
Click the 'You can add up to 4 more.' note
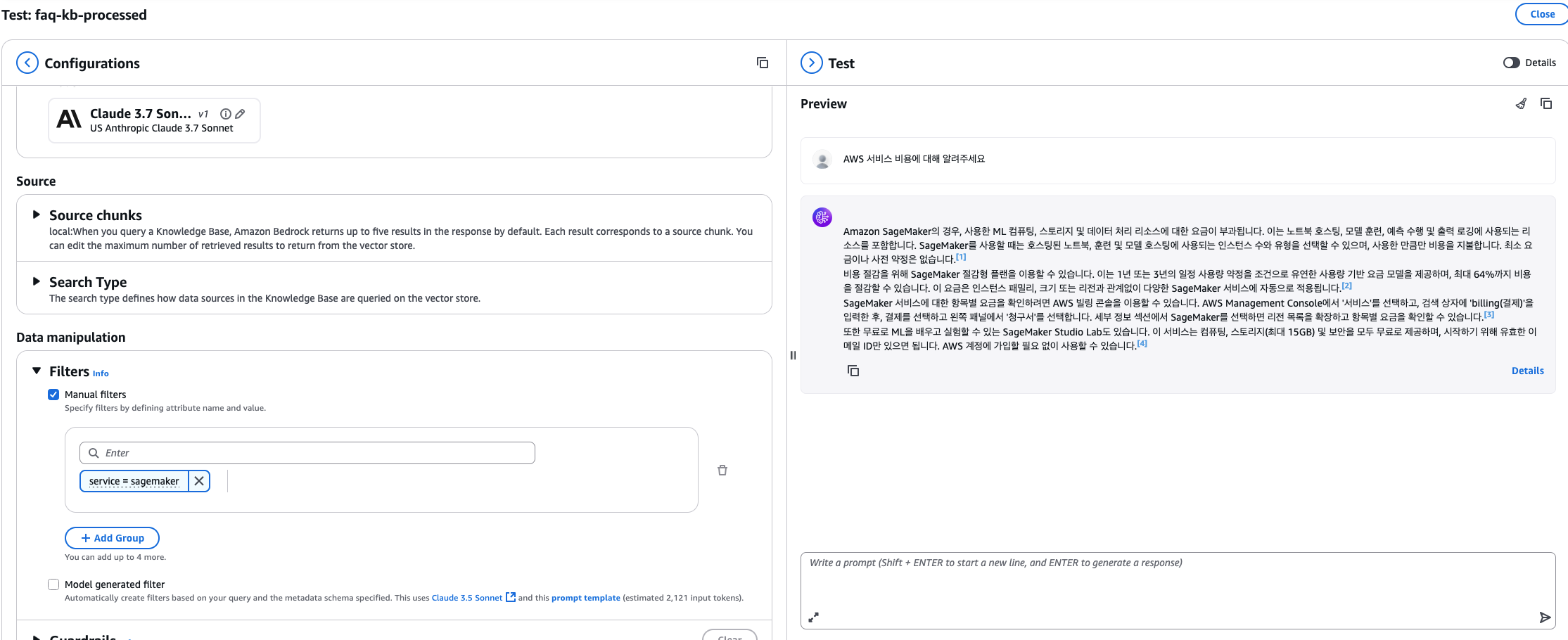click(x=115, y=557)
